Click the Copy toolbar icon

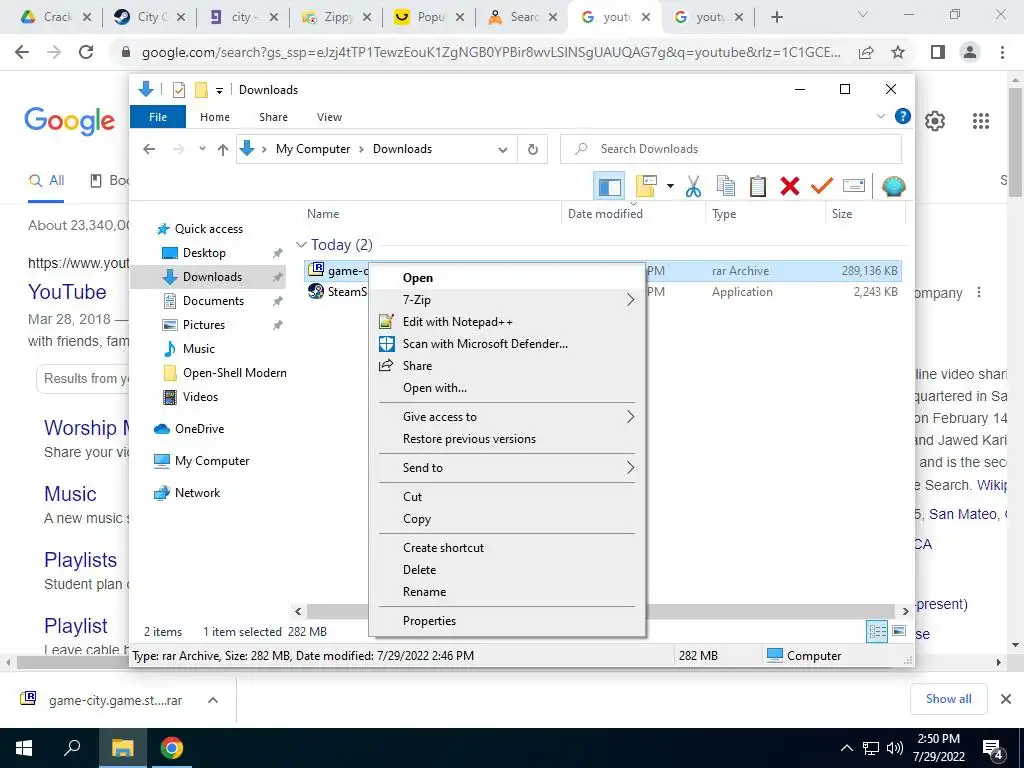coord(725,186)
